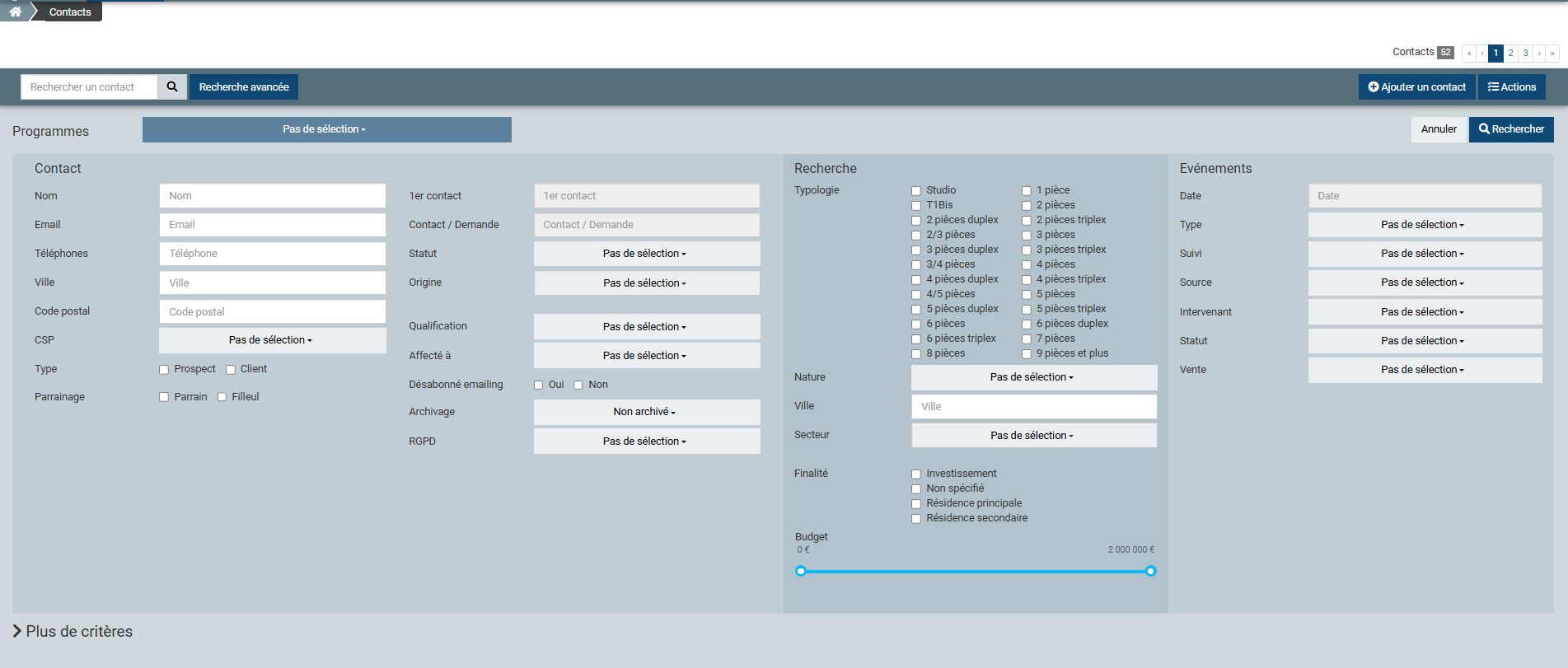Click the Nom input field
This screenshot has width=1568, height=668.
[272, 196]
